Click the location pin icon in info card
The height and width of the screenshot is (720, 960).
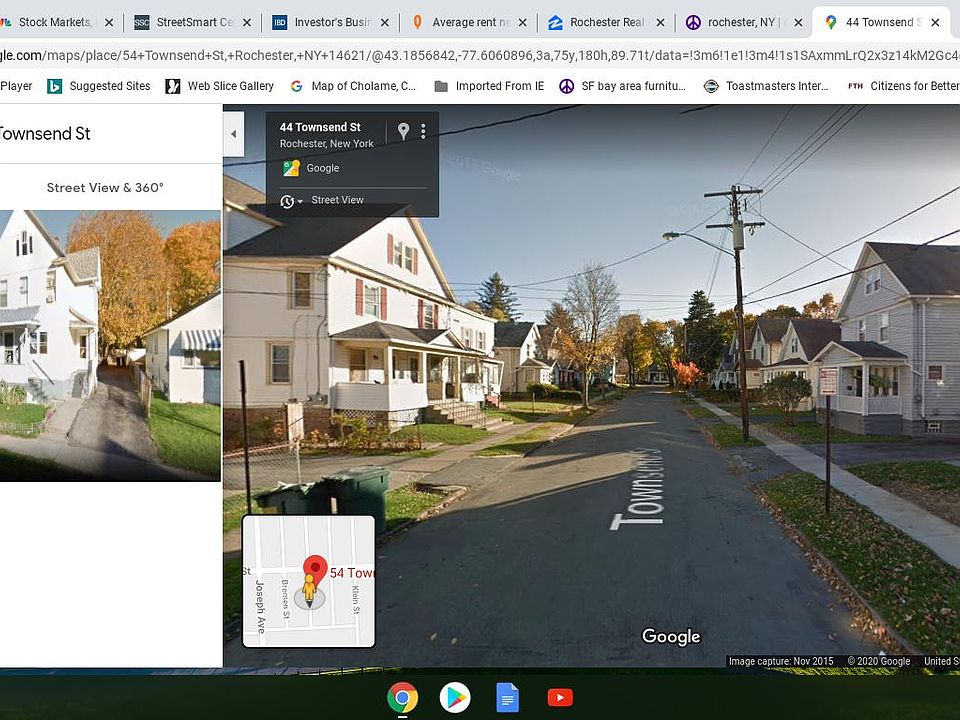(403, 131)
